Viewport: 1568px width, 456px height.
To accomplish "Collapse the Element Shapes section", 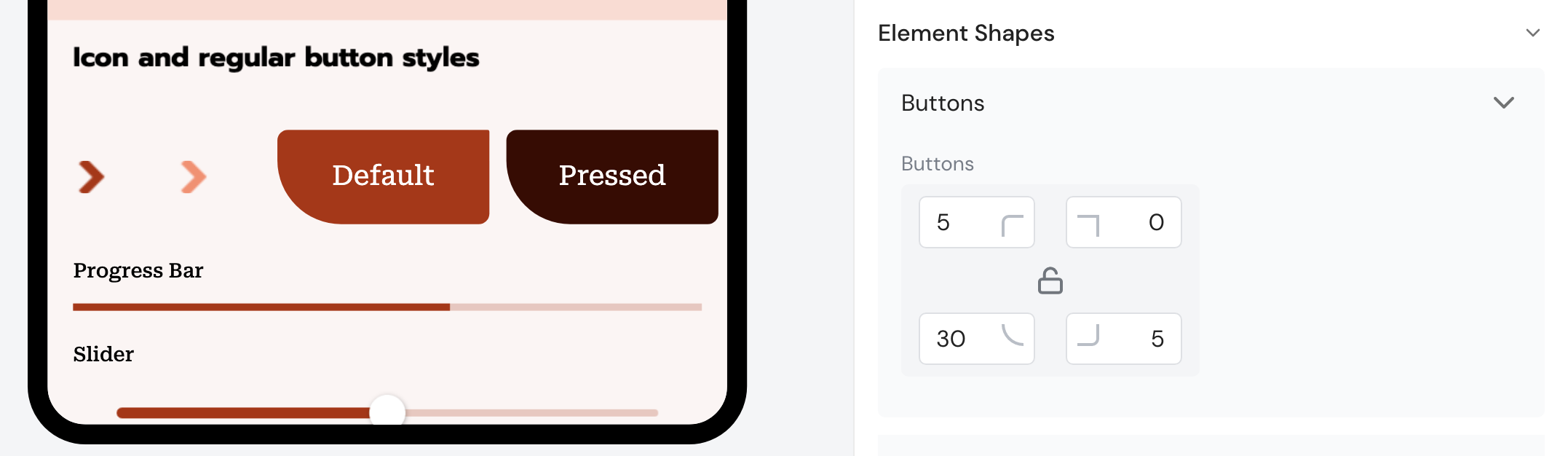I will pos(1532,33).
